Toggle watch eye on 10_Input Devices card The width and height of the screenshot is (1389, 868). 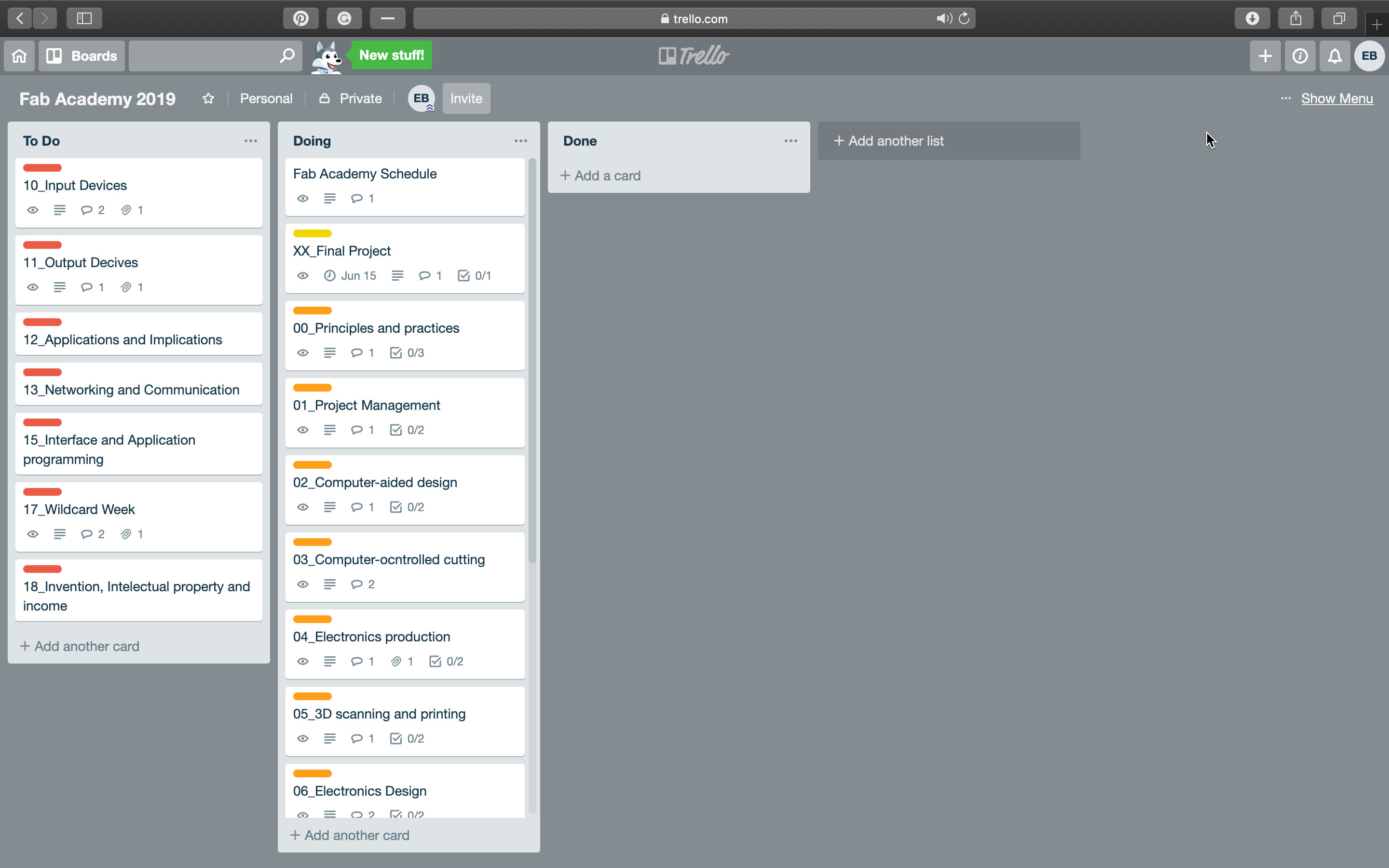pos(33,210)
